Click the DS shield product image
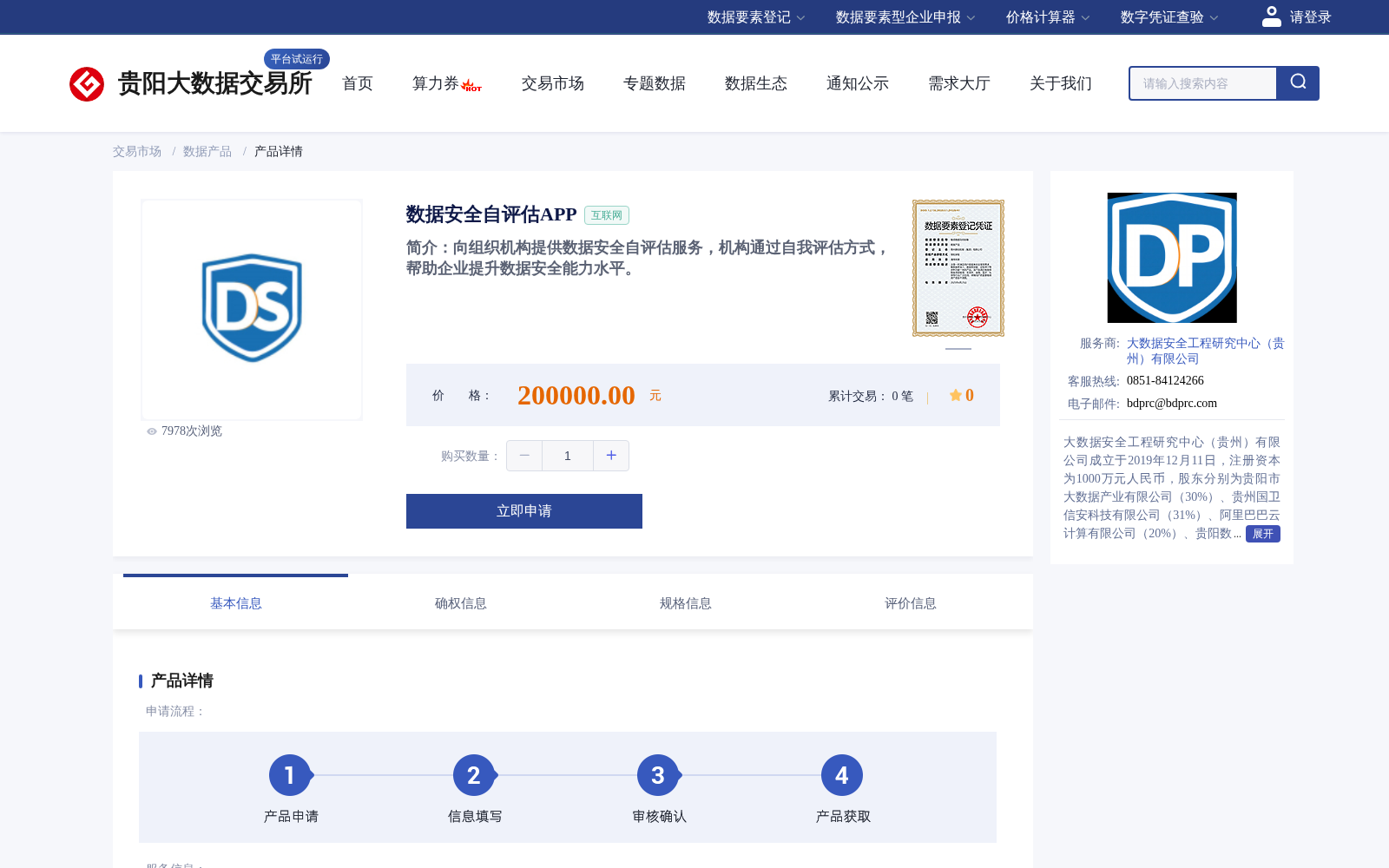This screenshot has width=1389, height=868. [252, 308]
